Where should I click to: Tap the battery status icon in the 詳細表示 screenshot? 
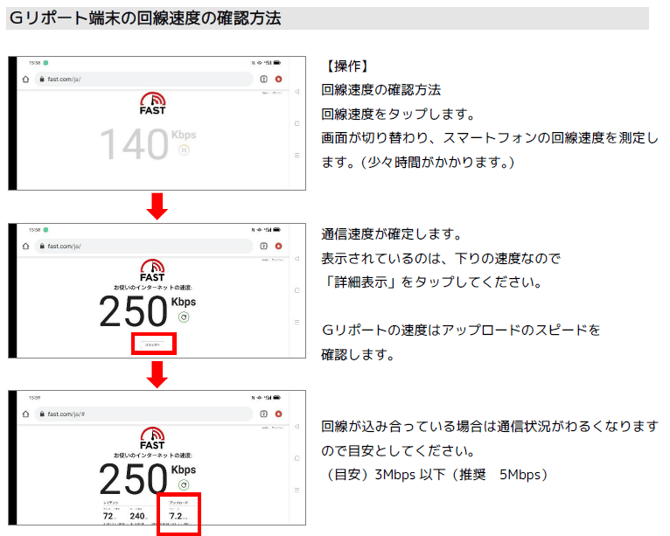pos(277,230)
